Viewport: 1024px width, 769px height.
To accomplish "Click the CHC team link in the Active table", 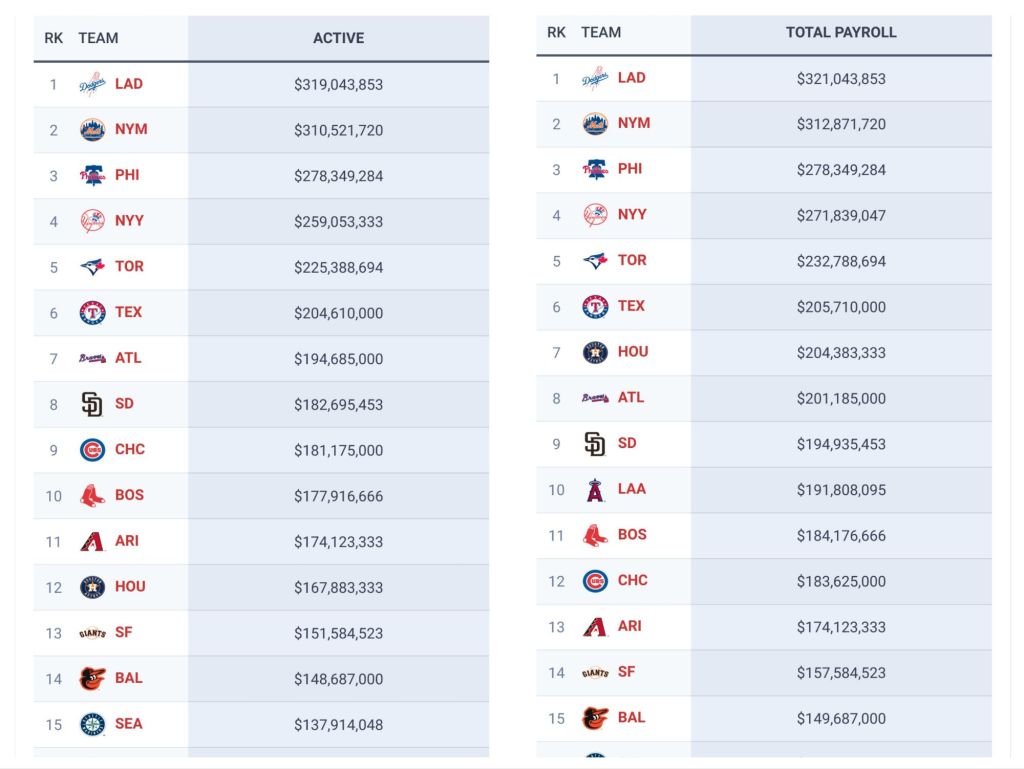I will pos(130,450).
